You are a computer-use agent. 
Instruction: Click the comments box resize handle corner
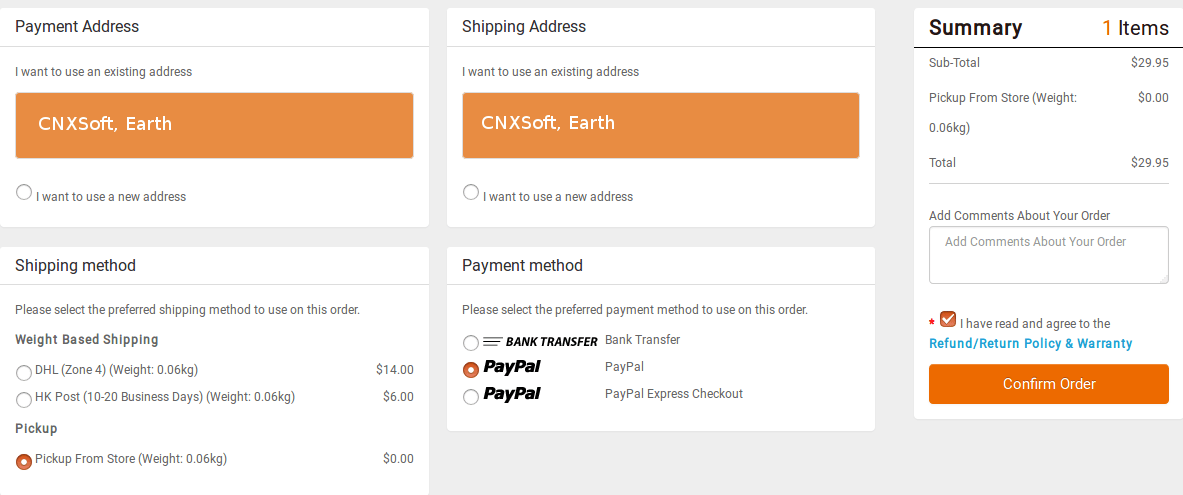(x=1163, y=279)
